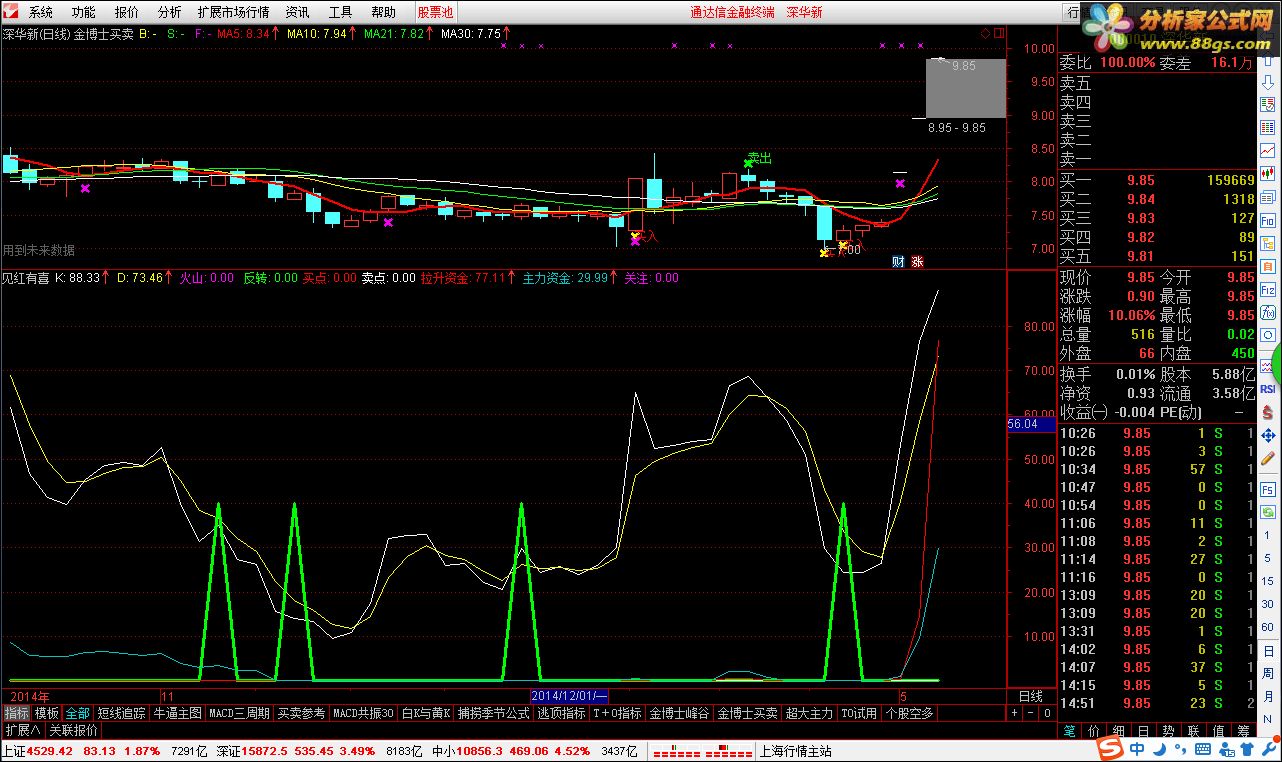Click the green refresh icon
Screen dimensions: 1282x762
pos(1267,511)
